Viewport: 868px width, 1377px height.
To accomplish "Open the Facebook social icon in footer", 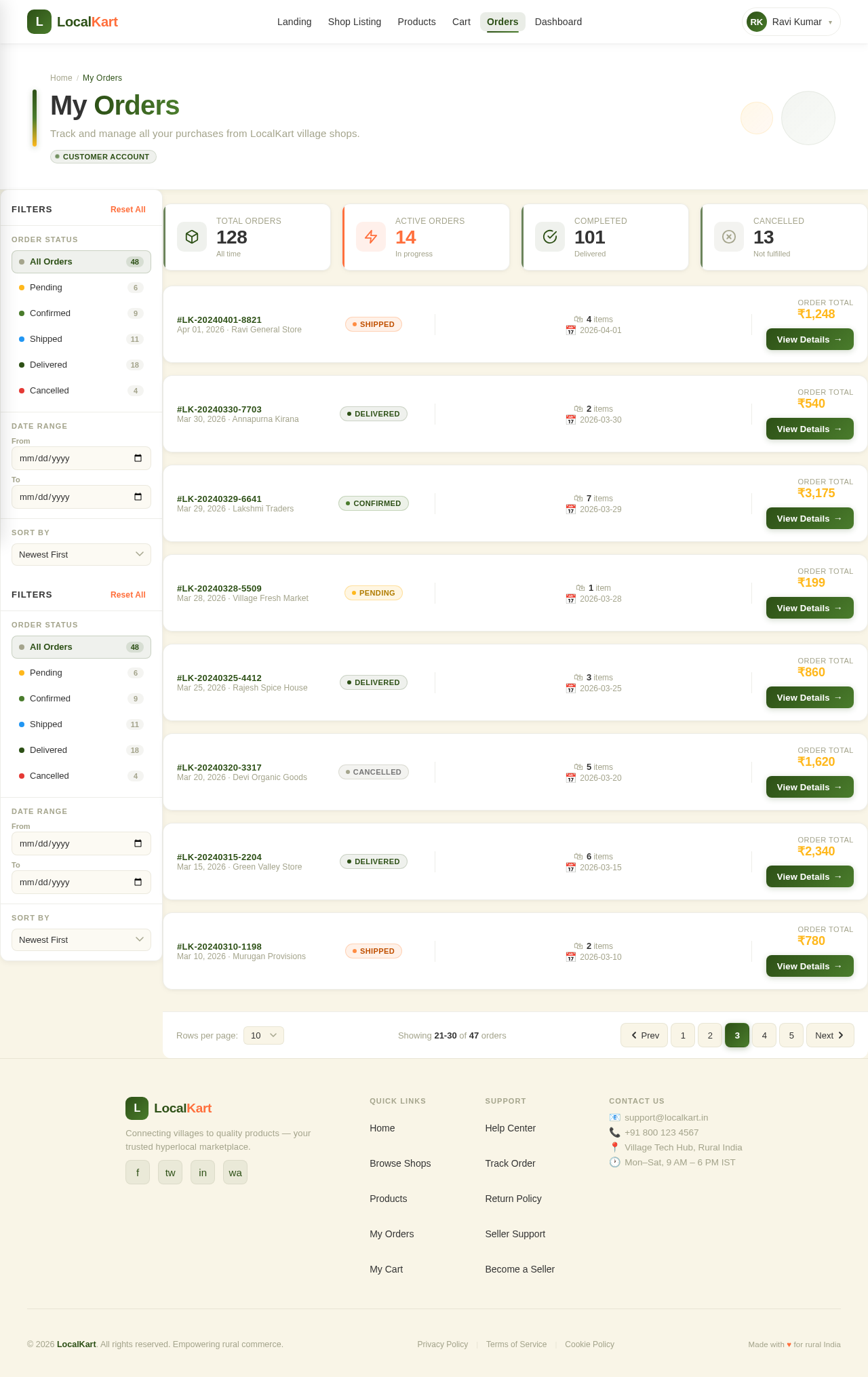I will tap(138, 1172).
